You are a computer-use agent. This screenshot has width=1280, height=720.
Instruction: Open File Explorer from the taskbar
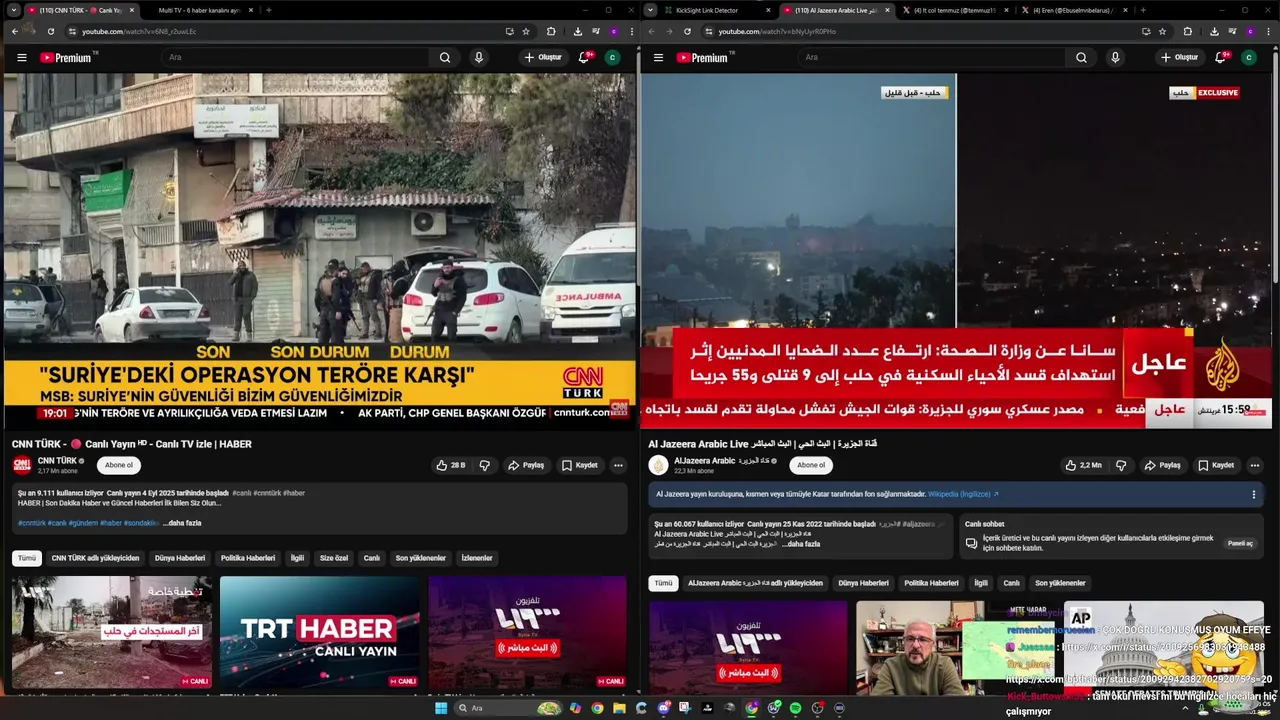pos(619,708)
